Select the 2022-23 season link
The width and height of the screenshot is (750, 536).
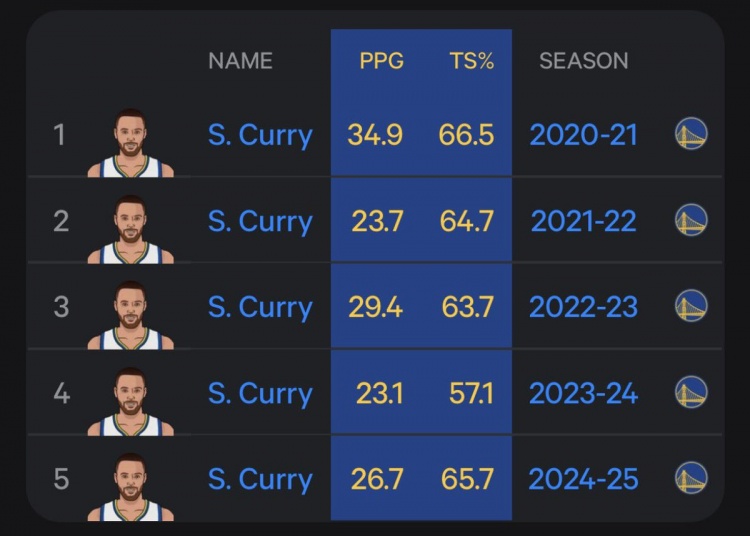click(583, 307)
